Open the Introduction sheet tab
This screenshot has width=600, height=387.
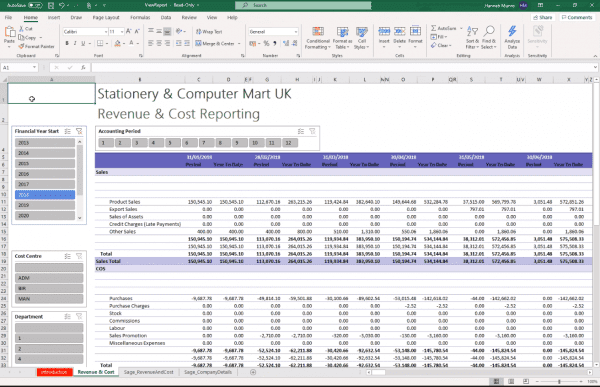(54, 372)
